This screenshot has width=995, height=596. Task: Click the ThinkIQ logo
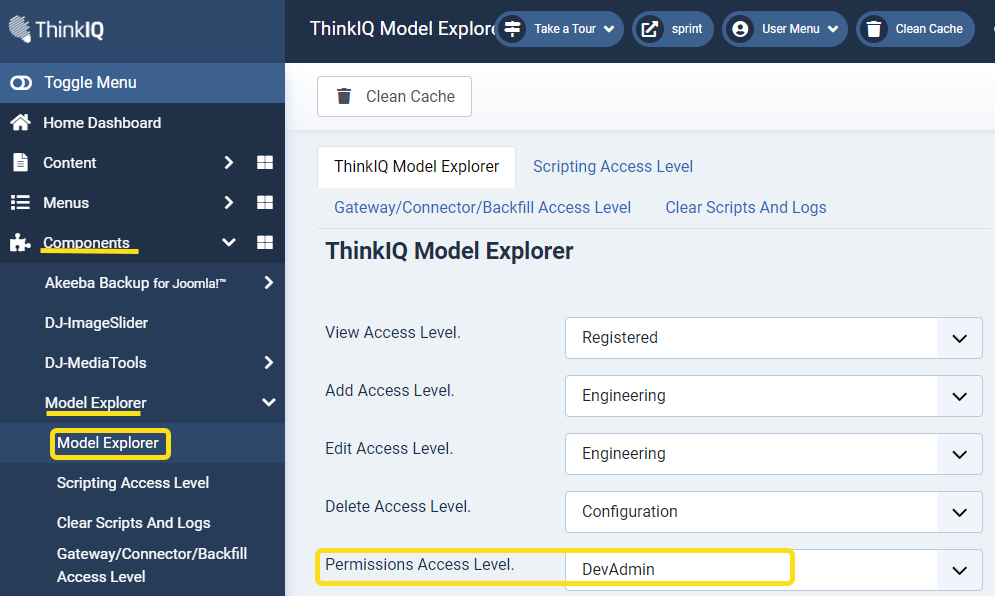tap(56, 29)
